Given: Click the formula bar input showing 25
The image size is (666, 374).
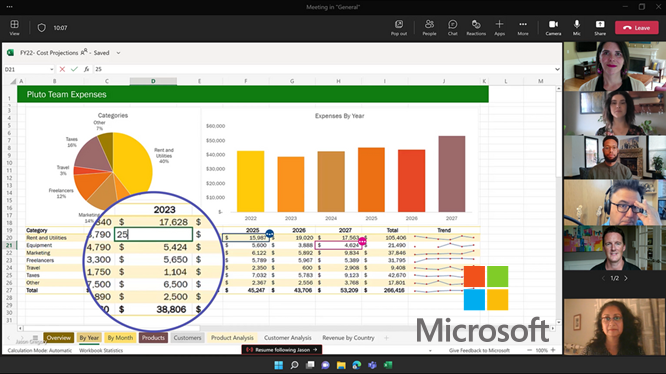Looking at the screenshot, I should [323, 69].
